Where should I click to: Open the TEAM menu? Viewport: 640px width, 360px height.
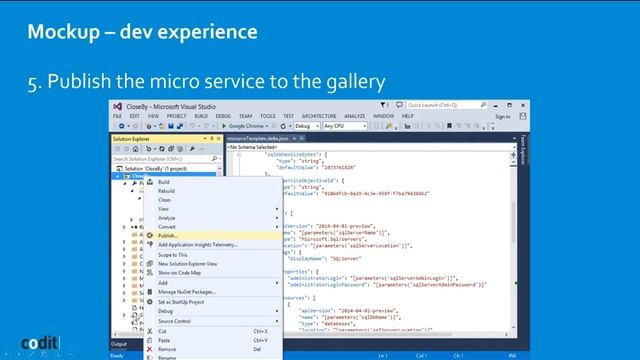[x=245, y=116]
